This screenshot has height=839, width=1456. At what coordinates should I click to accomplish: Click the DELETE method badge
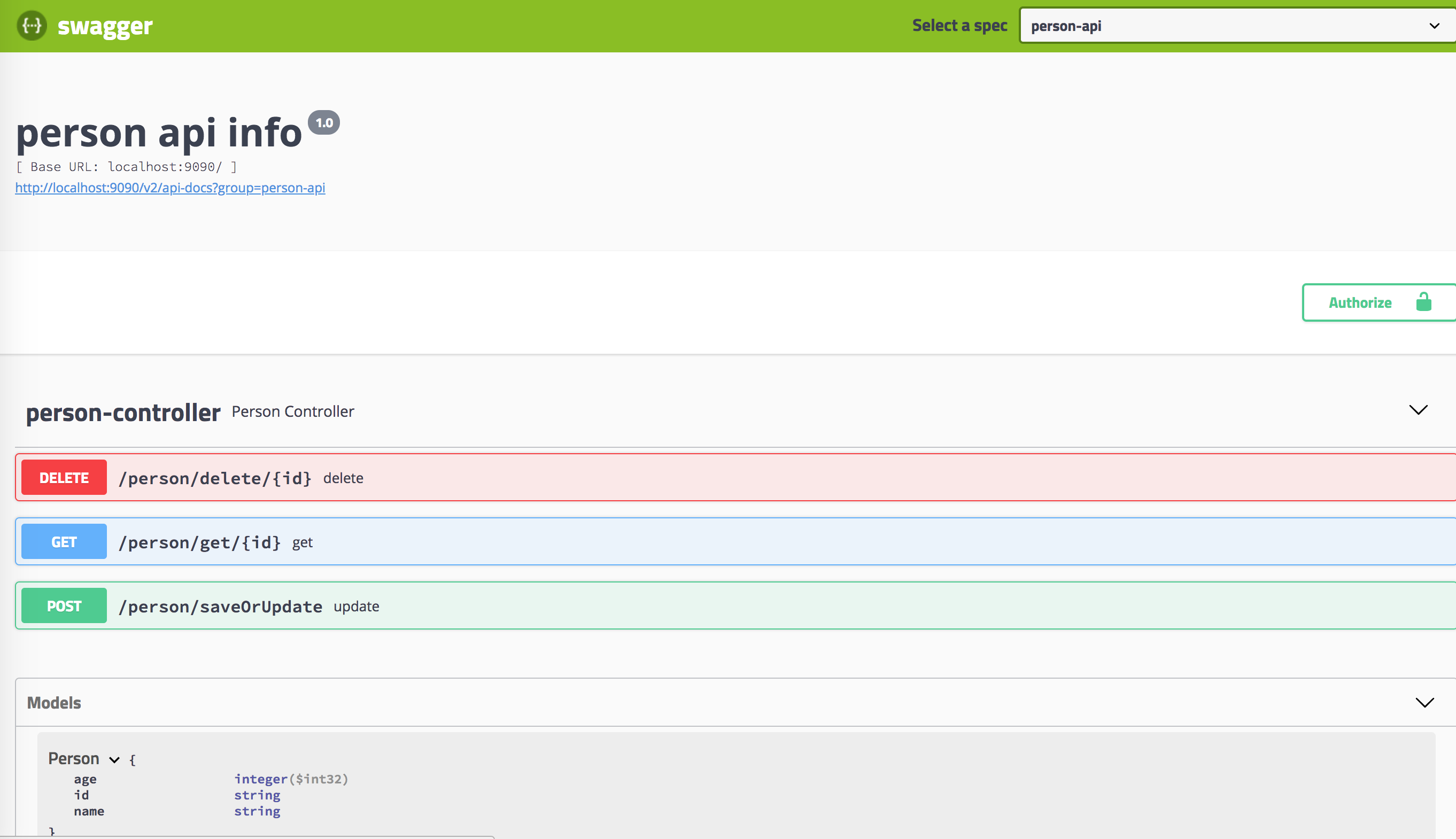point(64,477)
